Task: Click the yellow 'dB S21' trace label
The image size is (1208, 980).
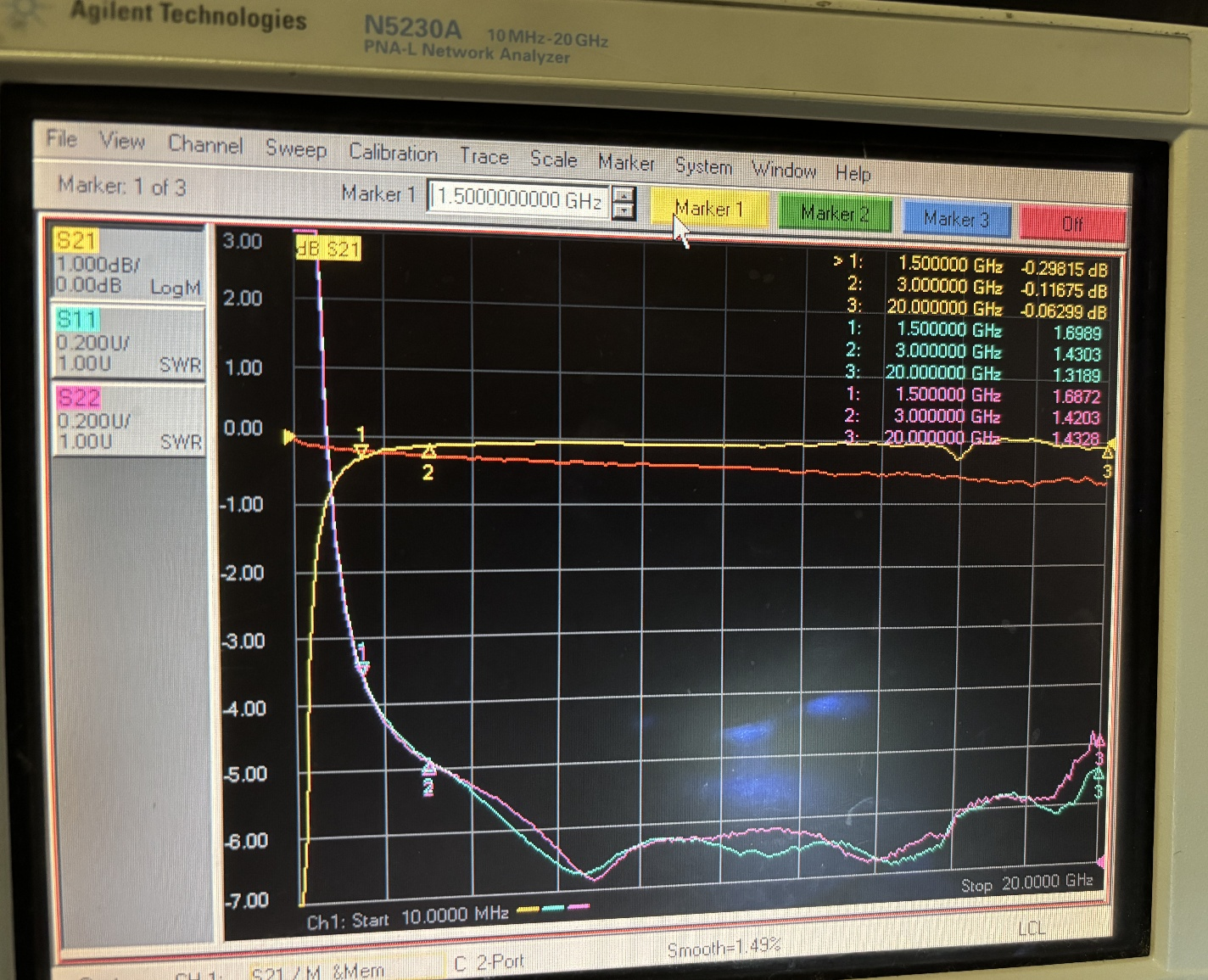Action: tap(328, 249)
